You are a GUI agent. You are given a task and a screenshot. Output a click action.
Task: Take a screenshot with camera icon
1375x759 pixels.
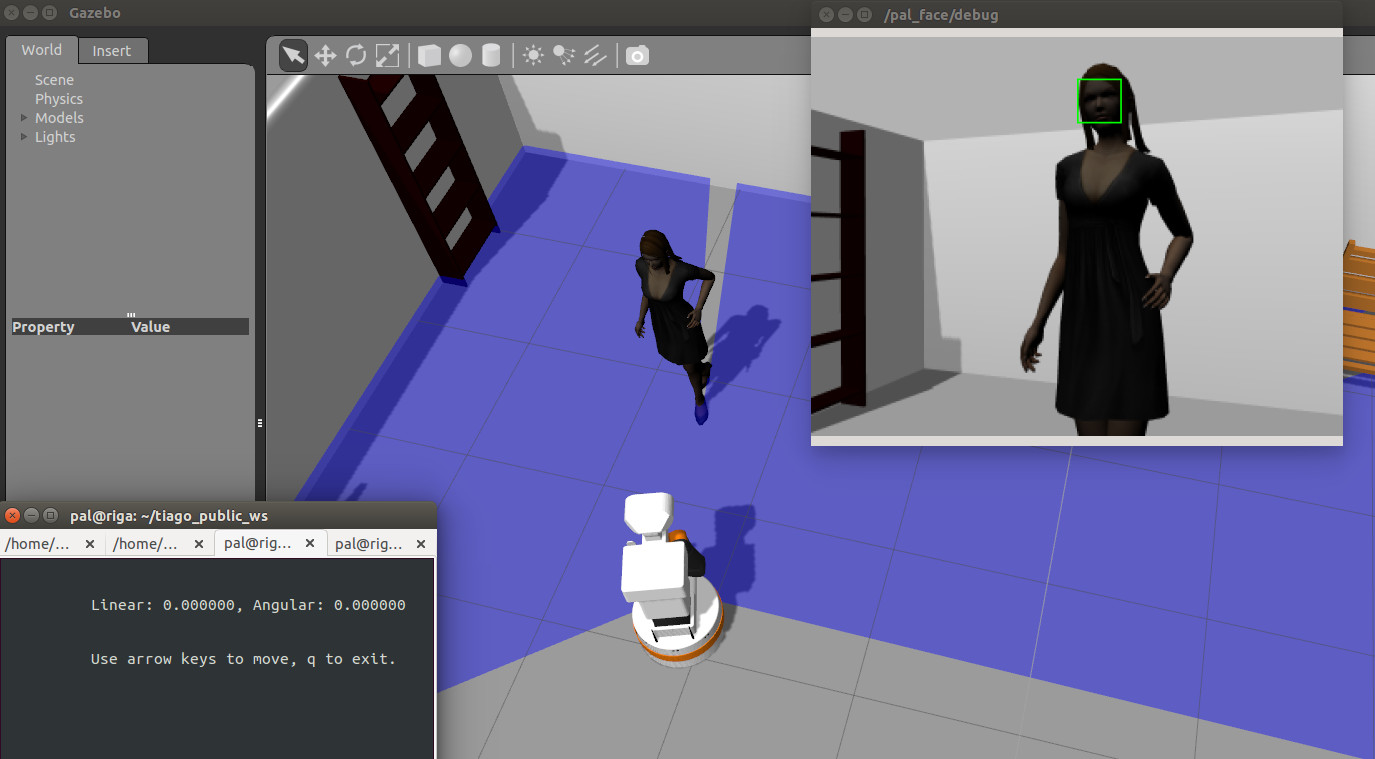(637, 56)
